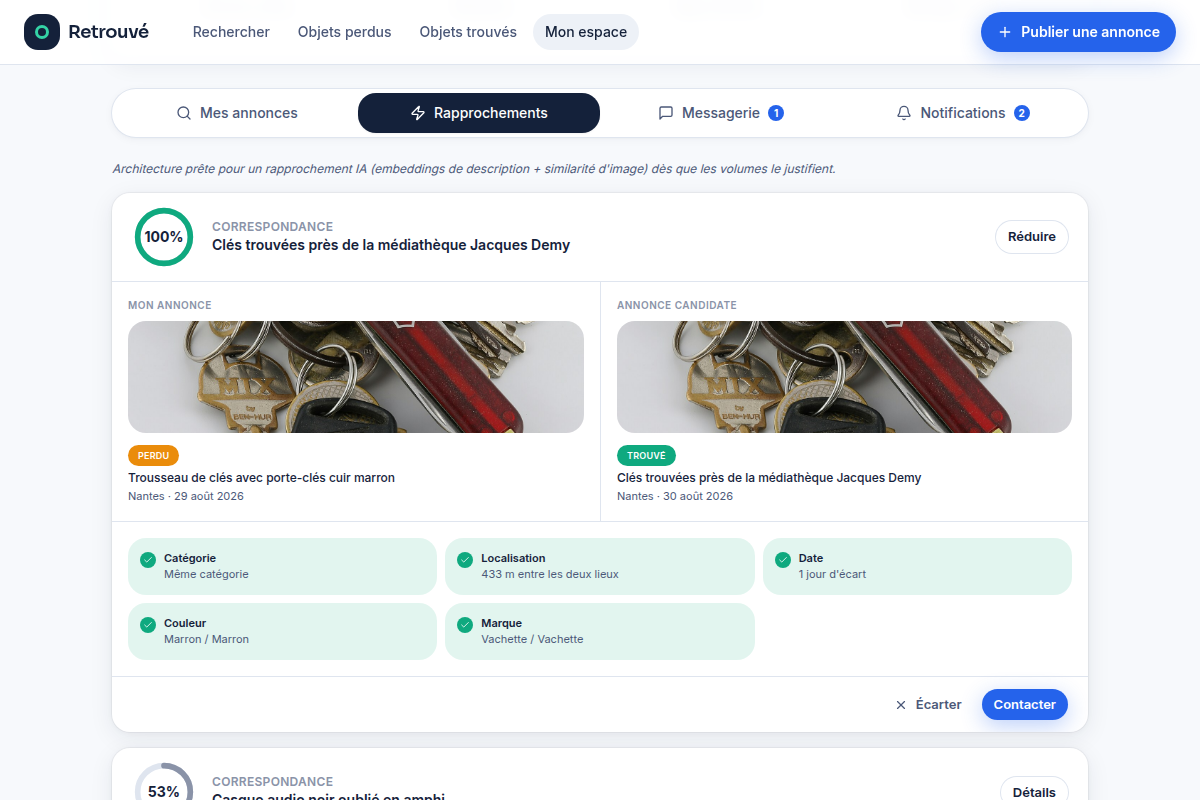The width and height of the screenshot is (1200, 800).
Task: Open the Annonce candidate keys photo
Action: coord(844,377)
